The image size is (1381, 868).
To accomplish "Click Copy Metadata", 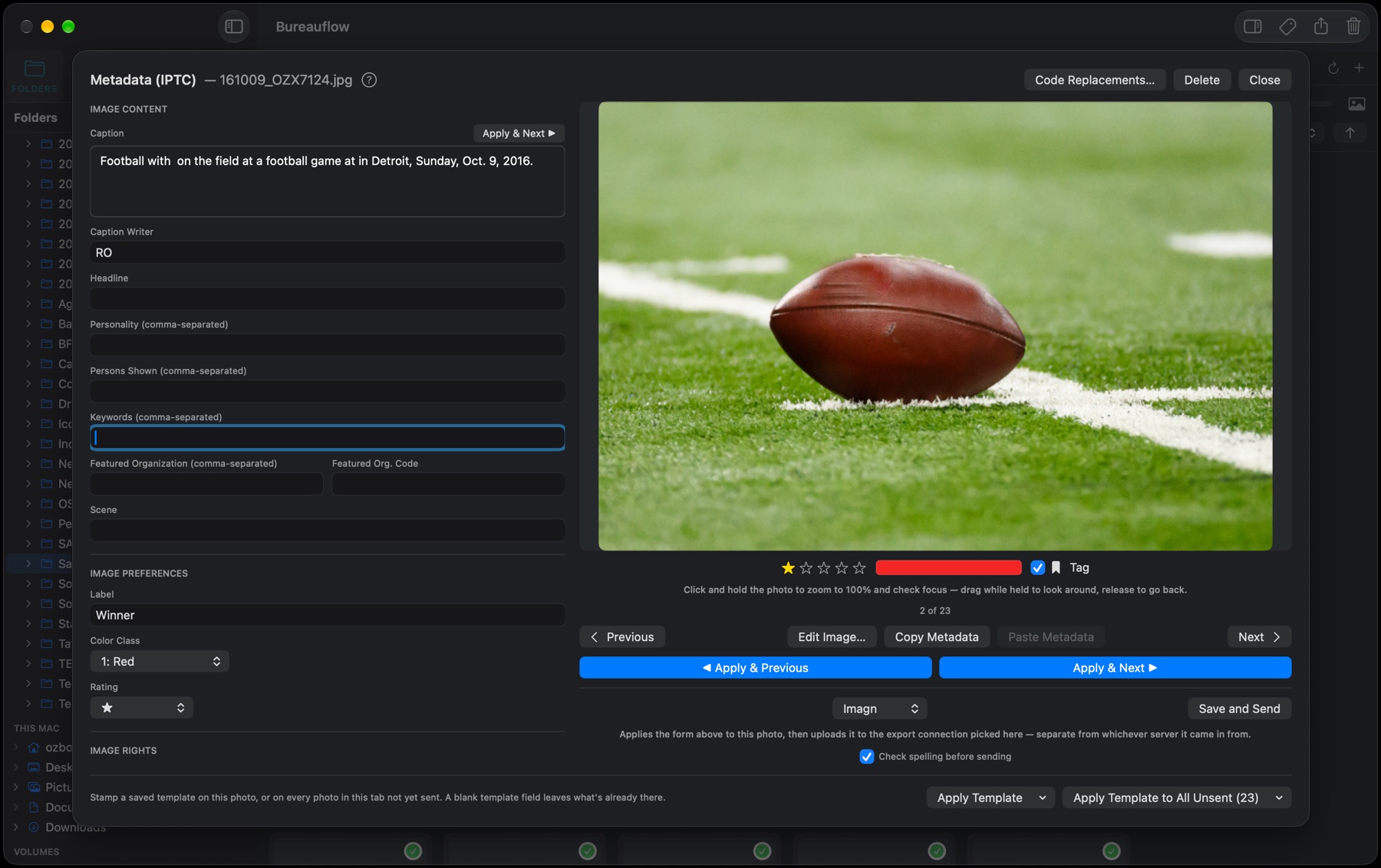I will coord(936,637).
